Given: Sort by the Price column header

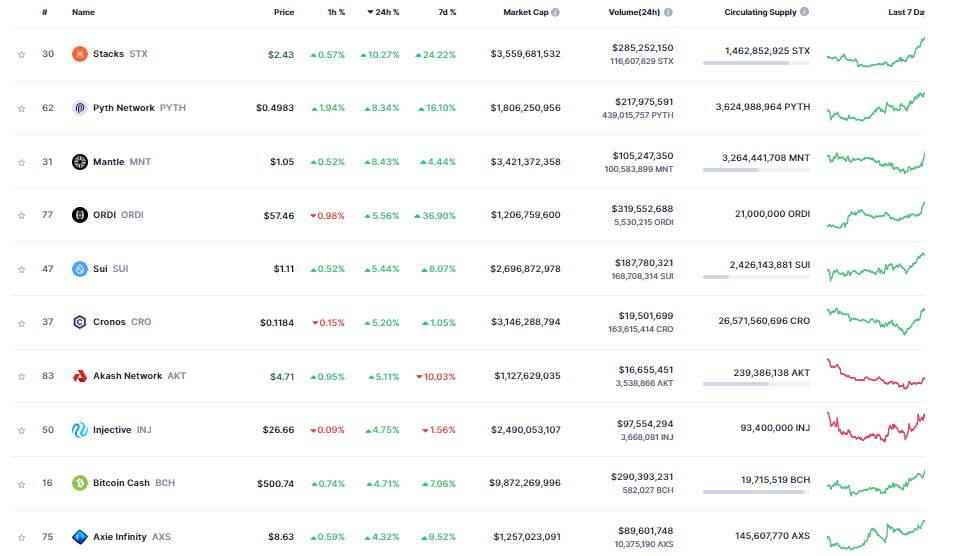Looking at the screenshot, I should click(x=284, y=12).
